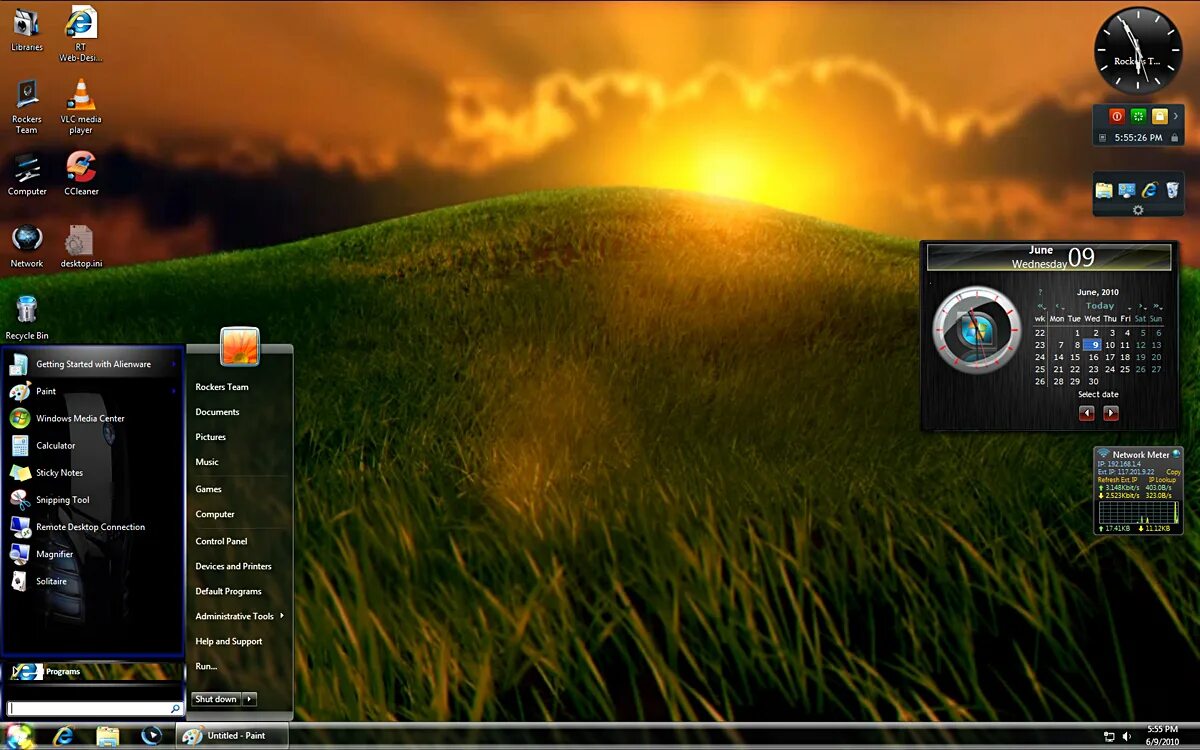Open Rockers Team user folder link
The height and width of the screenshot is (750, 1200).
222,387
